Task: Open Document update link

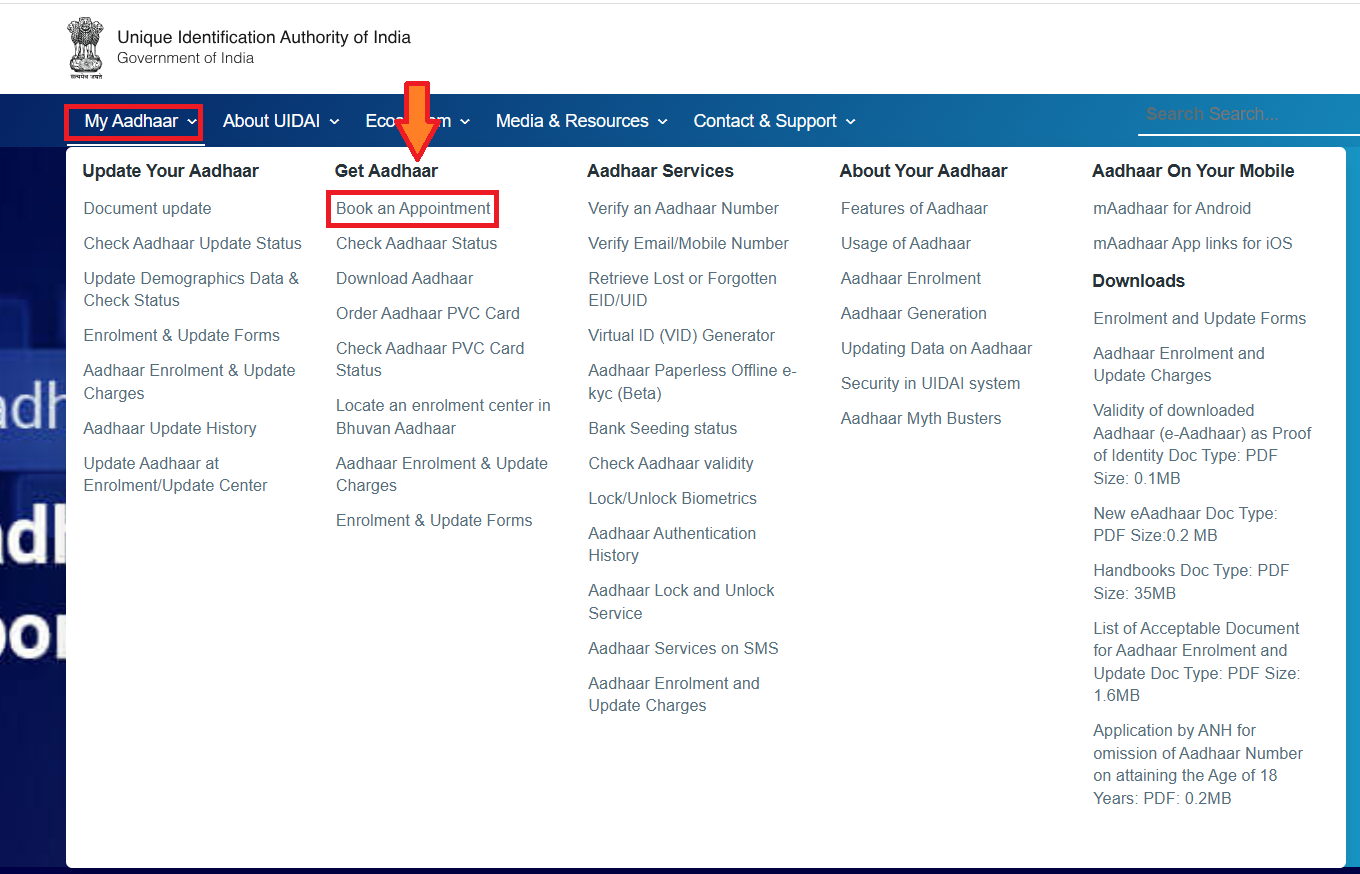Action: pos(148,209)
